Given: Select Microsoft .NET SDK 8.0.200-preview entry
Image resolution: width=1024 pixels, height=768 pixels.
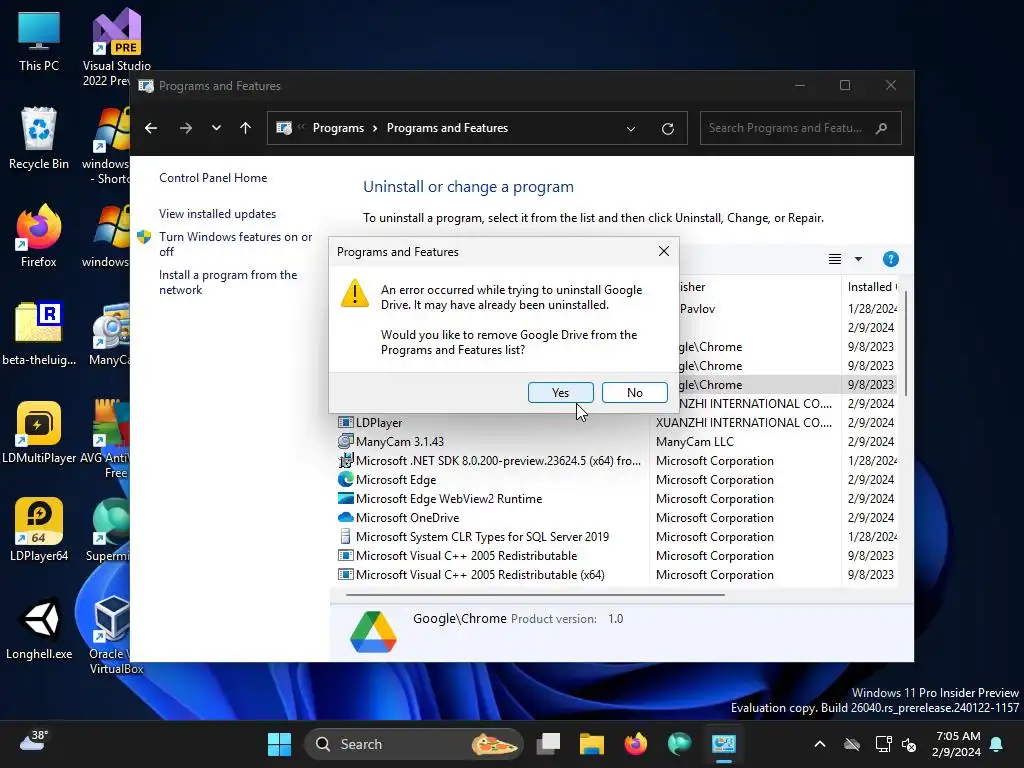Looking at the screenshot, I should tap(498, 460).
